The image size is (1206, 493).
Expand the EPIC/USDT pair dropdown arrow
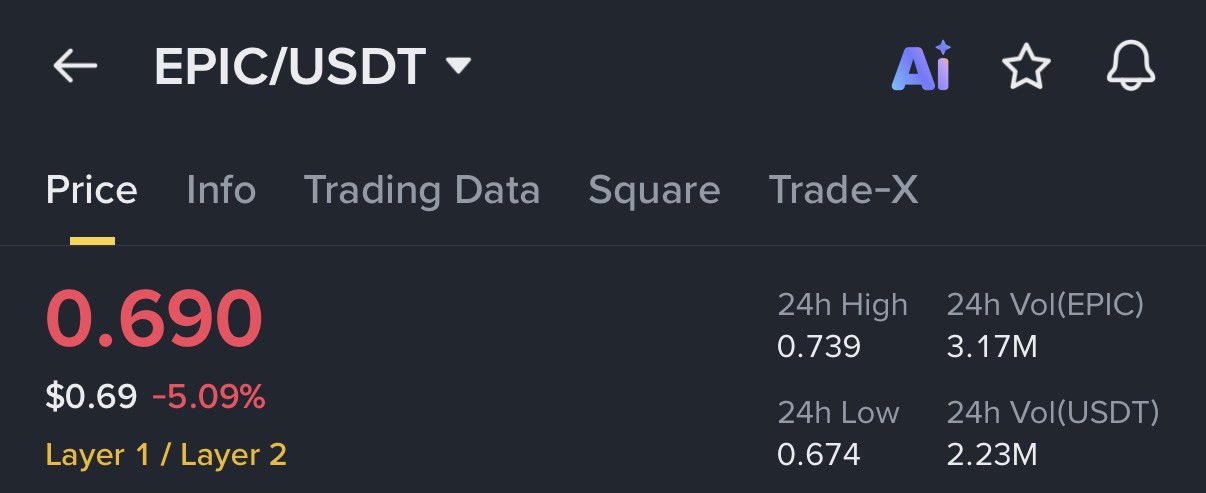[457, 67]
